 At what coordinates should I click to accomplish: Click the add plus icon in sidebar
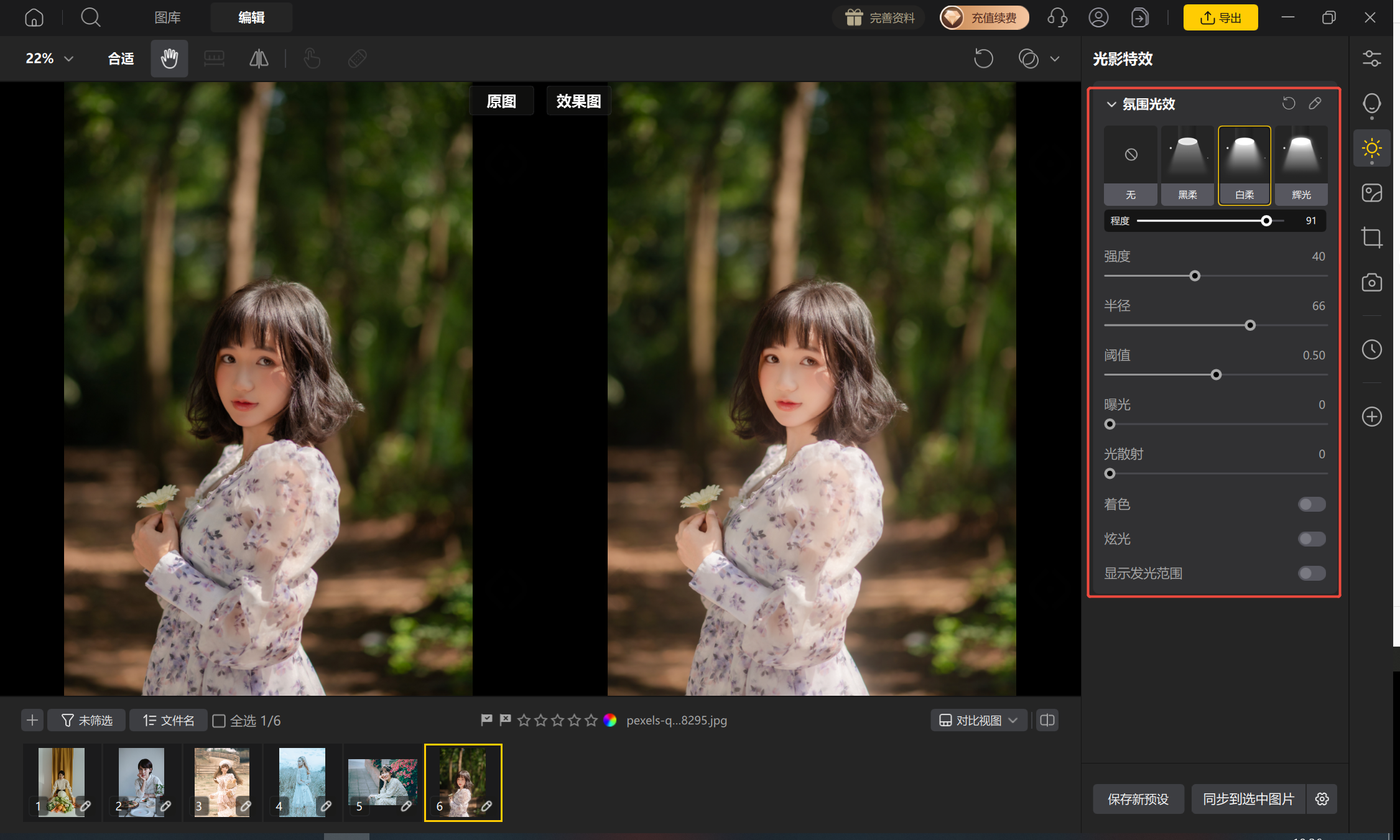[x=1371, y=417]
